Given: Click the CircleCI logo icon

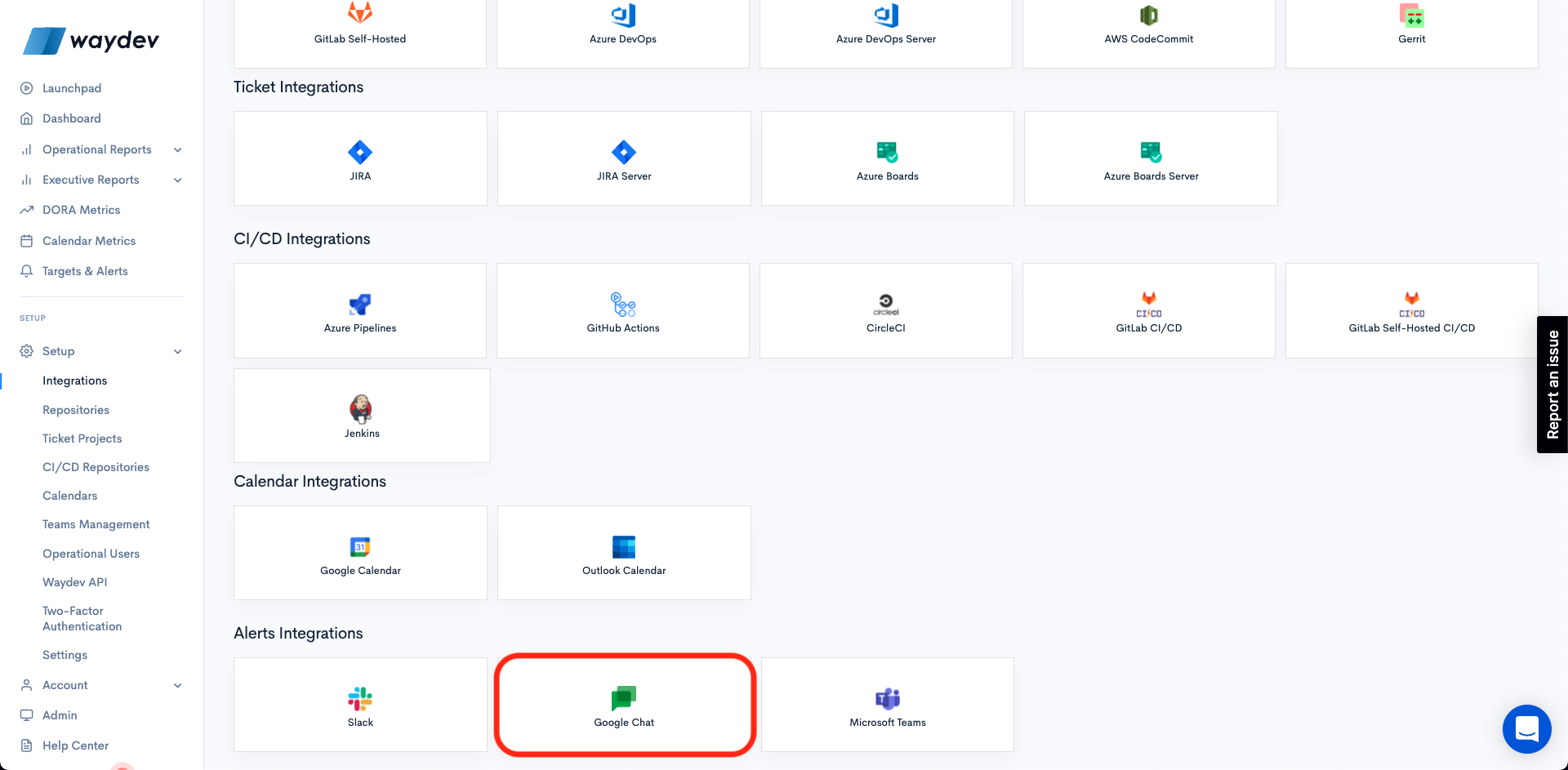Looking at the screenshot, I should click(886, 305).
